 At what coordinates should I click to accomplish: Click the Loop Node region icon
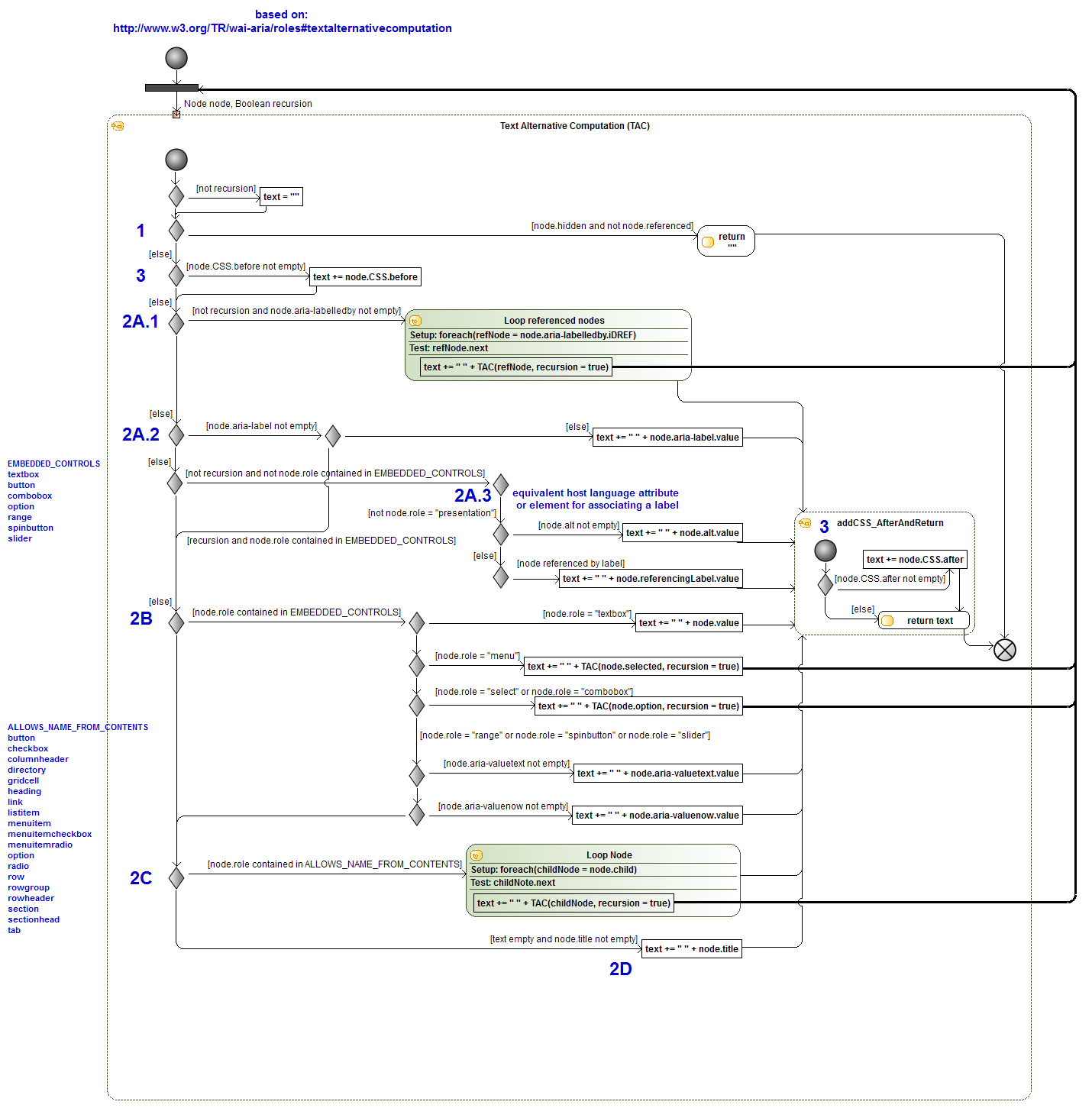[x=477, y=855]
